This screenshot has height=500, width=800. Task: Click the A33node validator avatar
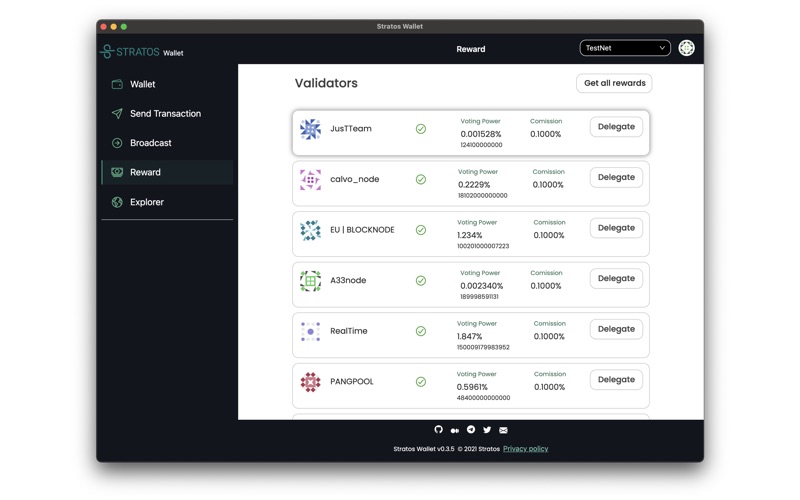pos(310,281)
